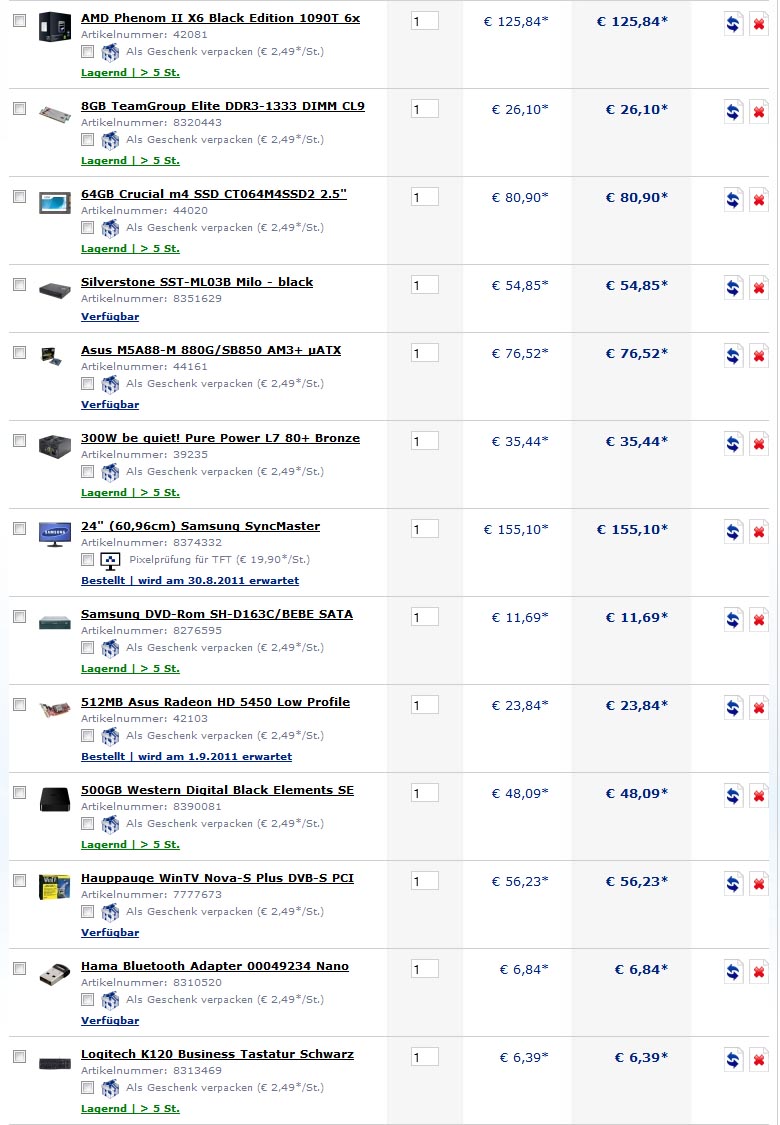
Task: Open the Hama Bluetooth Adapter thumbnail
Action: pos(55,974)
